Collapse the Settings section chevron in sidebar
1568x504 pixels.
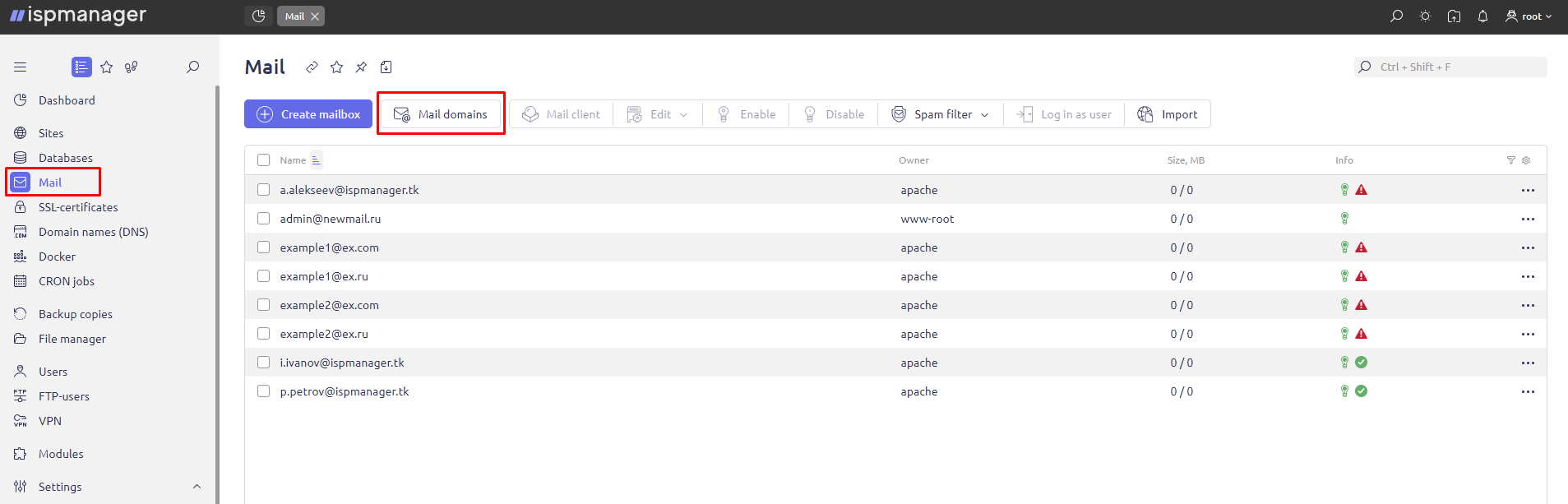click(197, 487)
